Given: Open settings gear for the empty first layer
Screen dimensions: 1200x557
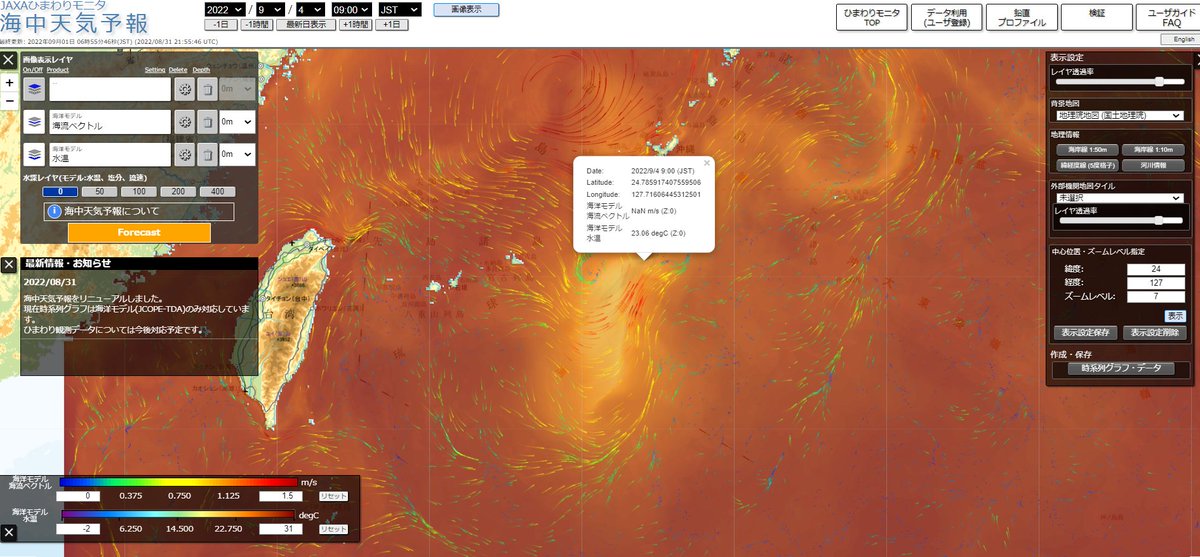Looking at the screenshot, I should click(184, 89).
